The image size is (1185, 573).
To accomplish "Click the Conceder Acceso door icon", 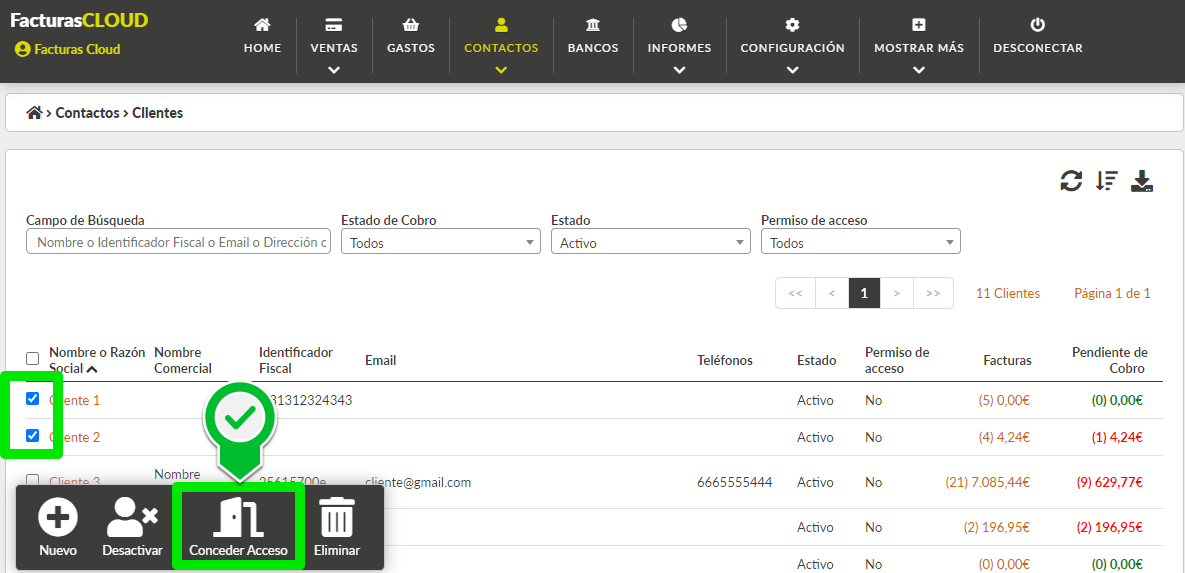I will (239, 518).
